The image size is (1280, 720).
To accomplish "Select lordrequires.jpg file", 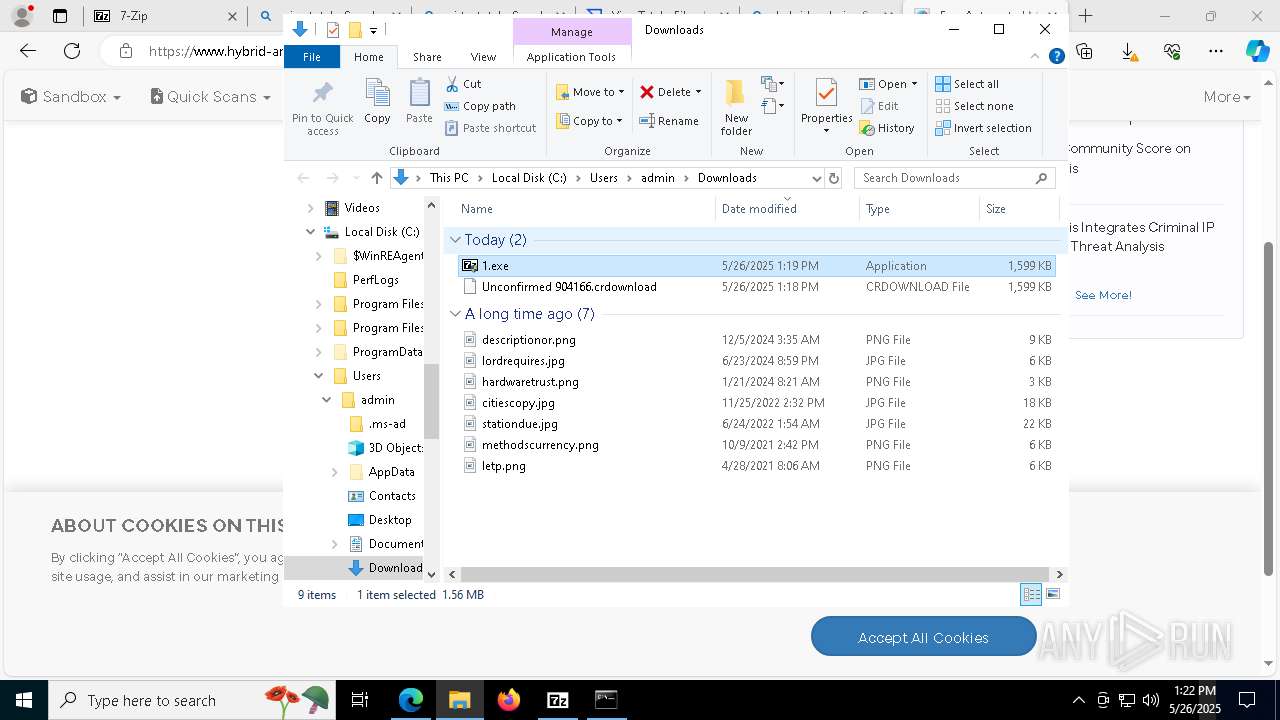I will (x=756, y=361).
